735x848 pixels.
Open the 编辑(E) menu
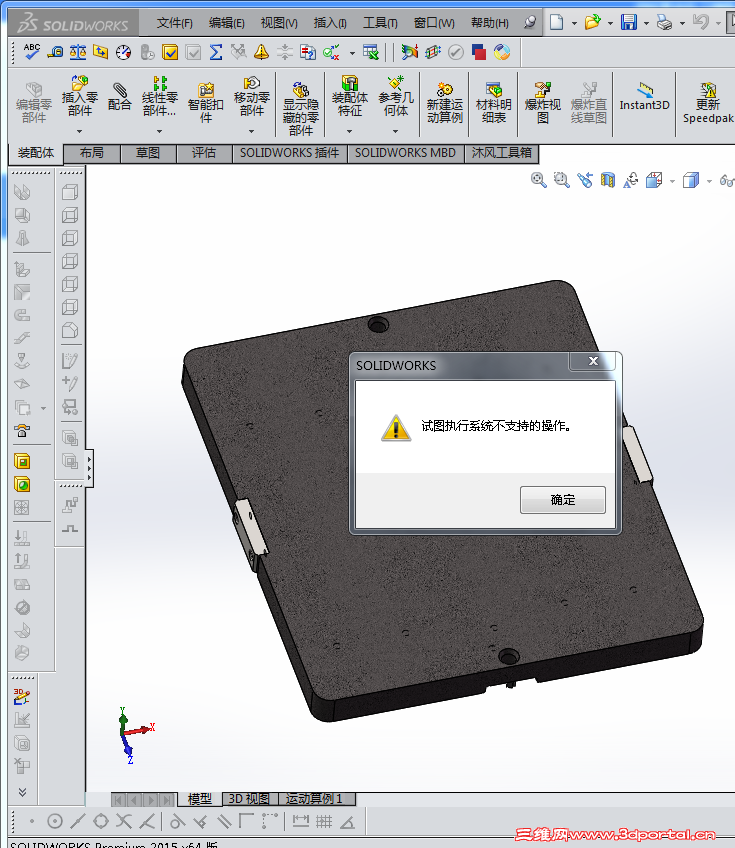click(226, 23)
